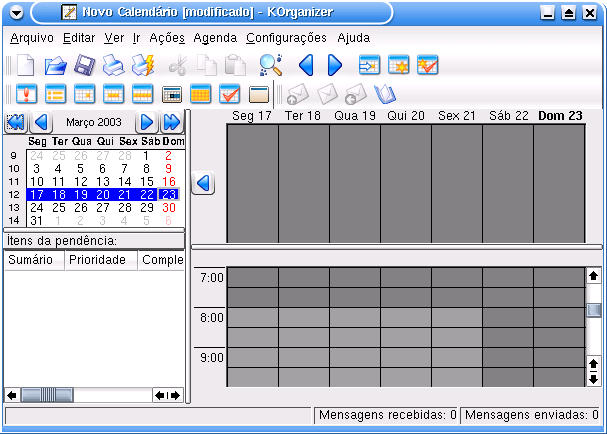This screenshot has height=434, width=607.
Task: Paste using the clipboard icon
Action: pyautogui.click(x=235, y=65)
